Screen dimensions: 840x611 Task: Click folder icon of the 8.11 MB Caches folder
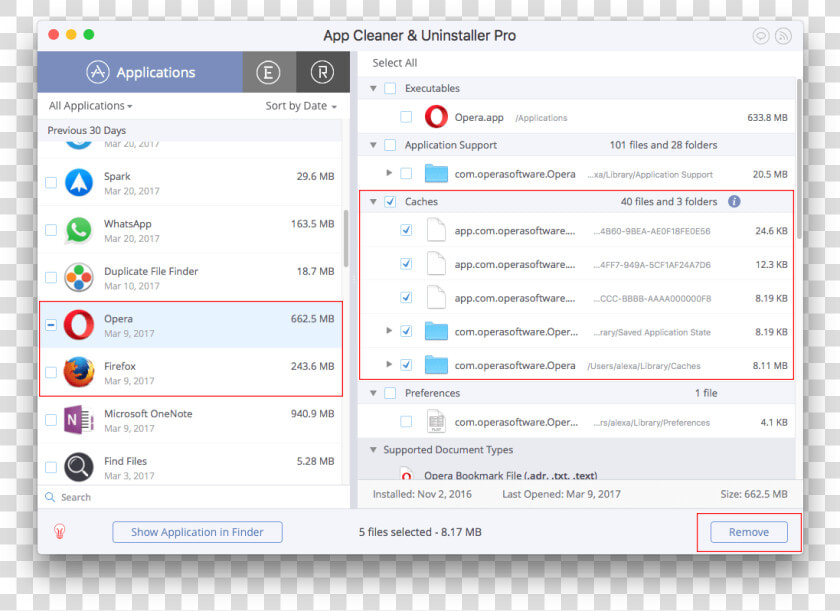(436, 365)
